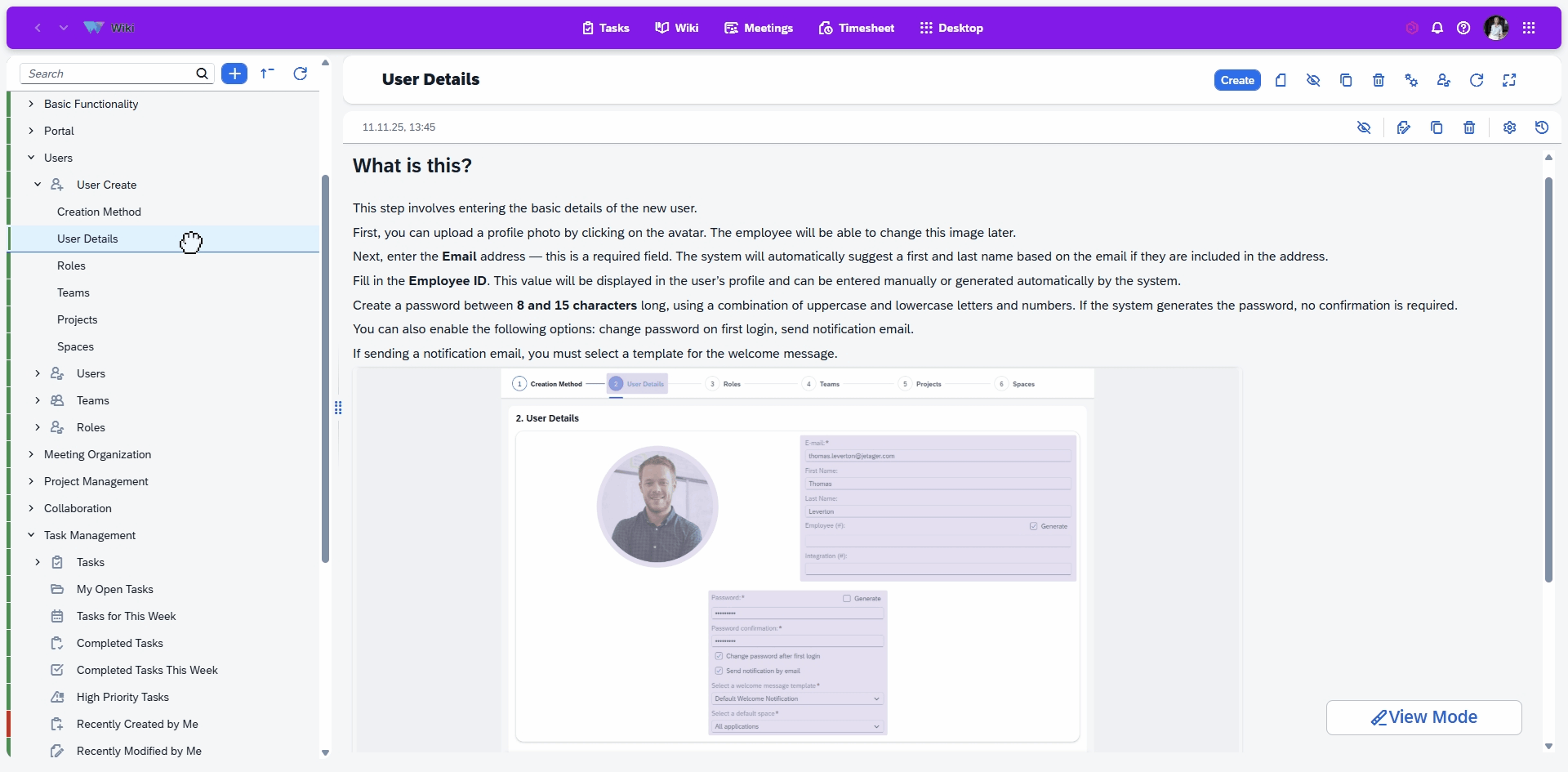Click the trash delete icon in page header
This screenshot has width=1568, height=772.
tap(1379, 80)
